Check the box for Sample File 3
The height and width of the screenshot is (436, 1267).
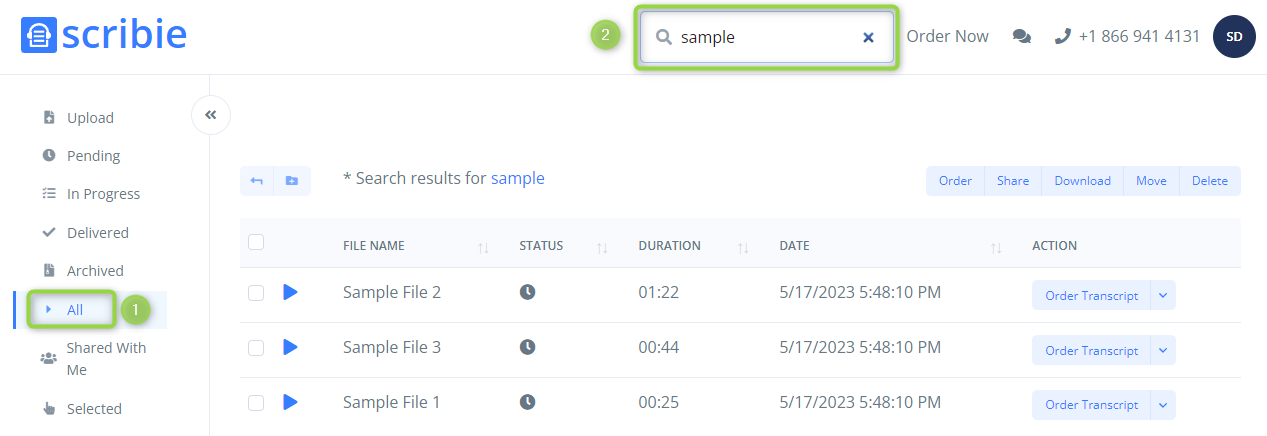pos(256,348)
